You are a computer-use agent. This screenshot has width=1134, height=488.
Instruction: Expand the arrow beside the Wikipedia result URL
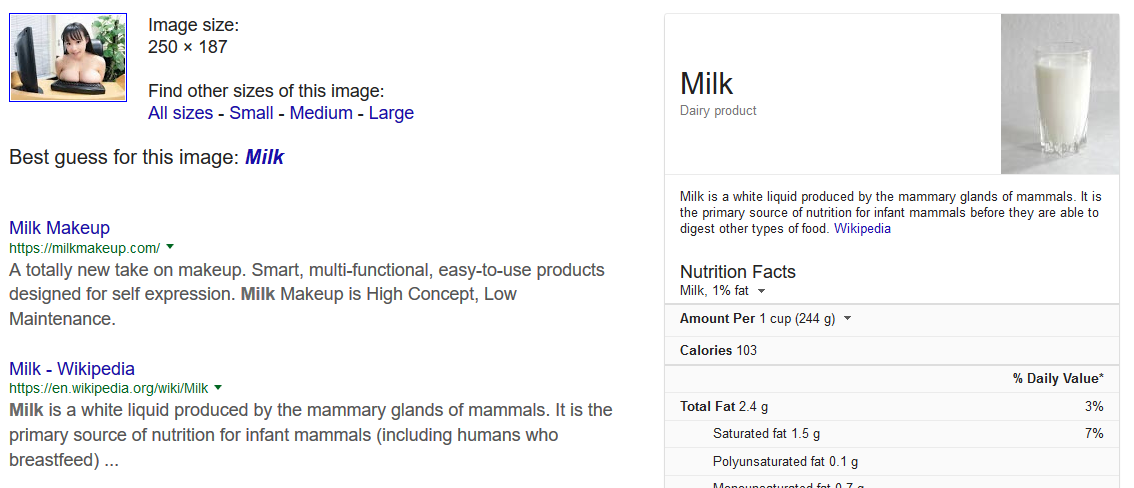coord(218,388)
